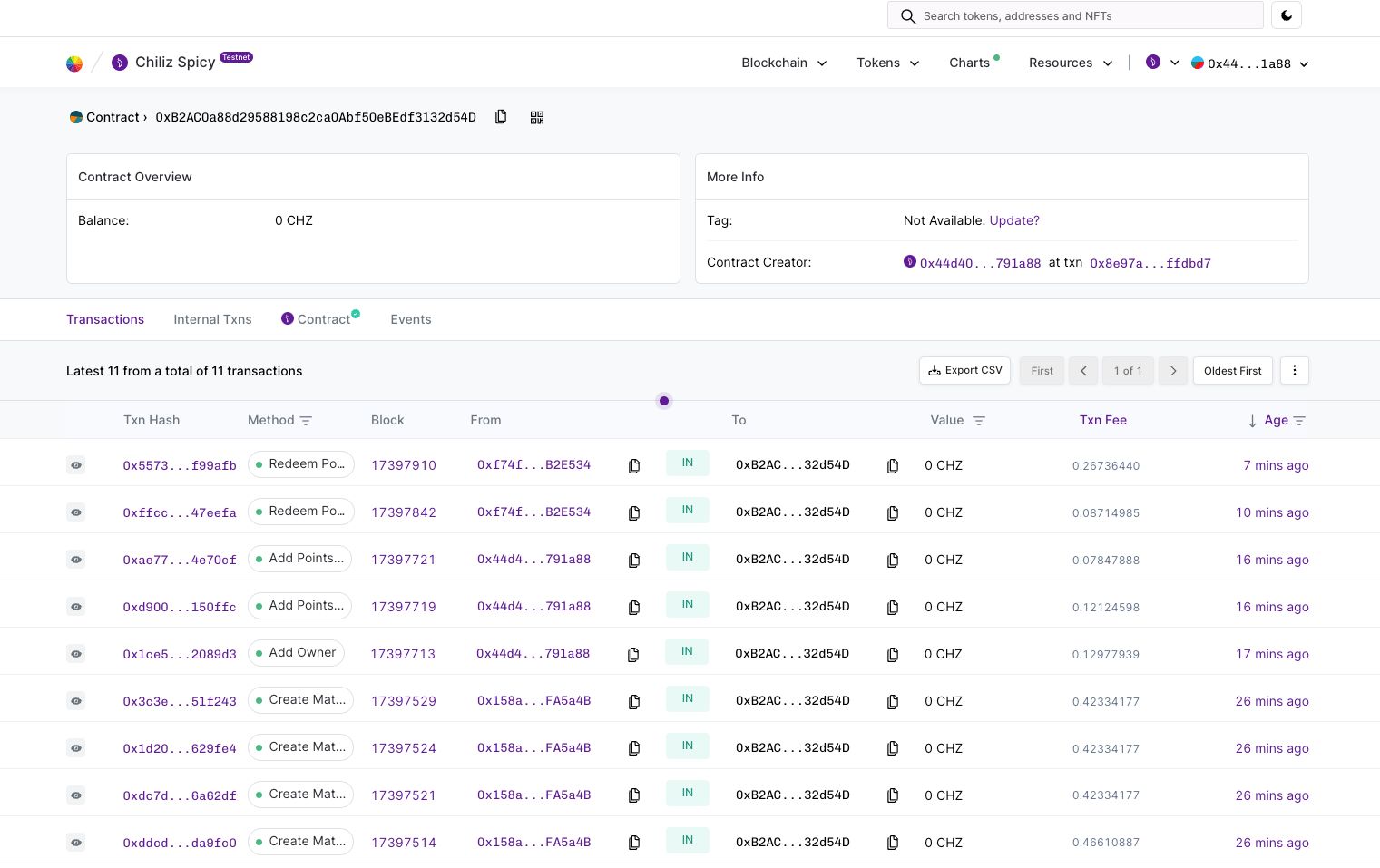Toggle preview eye for 0xae77...4e70cf
Viewport: 1380px width, 868px height.
point(76,560)
